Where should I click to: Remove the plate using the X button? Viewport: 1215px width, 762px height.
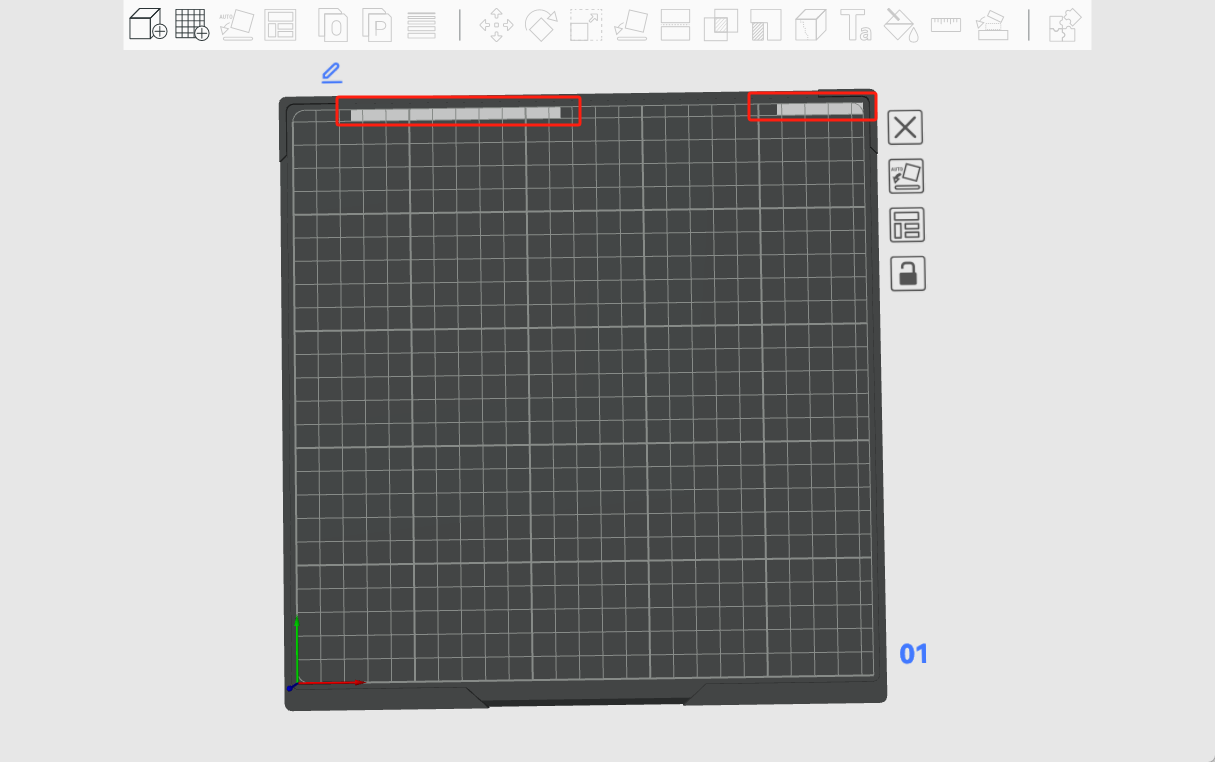[906, 128]
